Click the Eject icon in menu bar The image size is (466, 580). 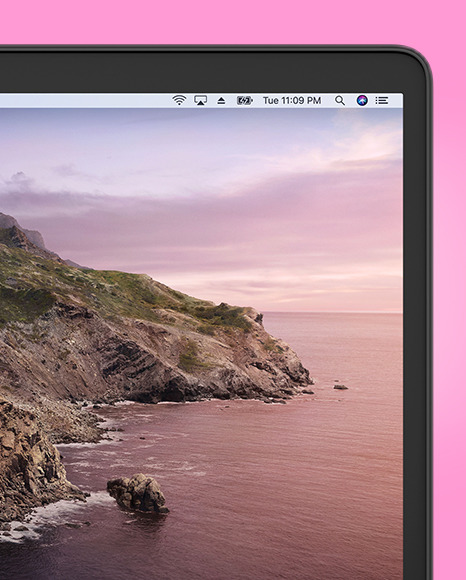tap(221, 101)
